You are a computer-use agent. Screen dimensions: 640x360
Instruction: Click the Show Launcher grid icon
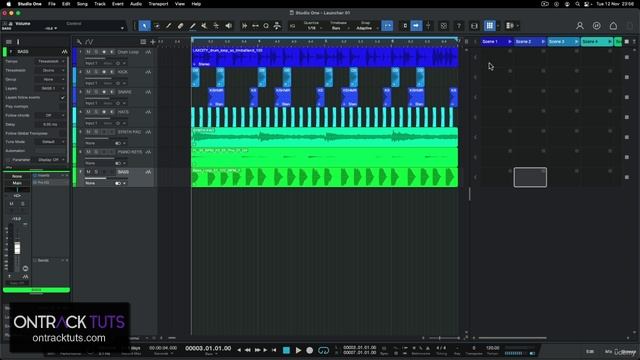click(489, 26)
